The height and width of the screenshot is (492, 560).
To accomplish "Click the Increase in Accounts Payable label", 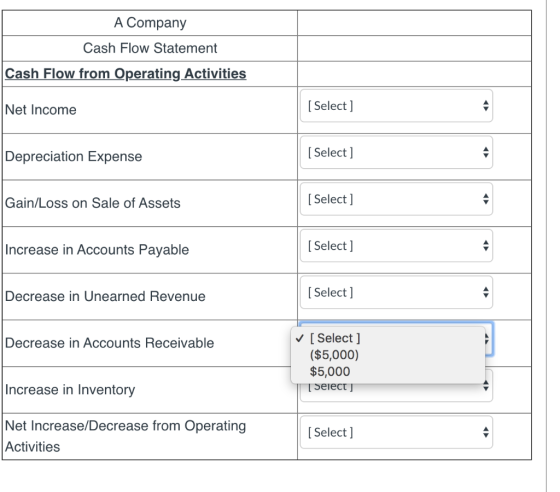I will tap(97, 250).
